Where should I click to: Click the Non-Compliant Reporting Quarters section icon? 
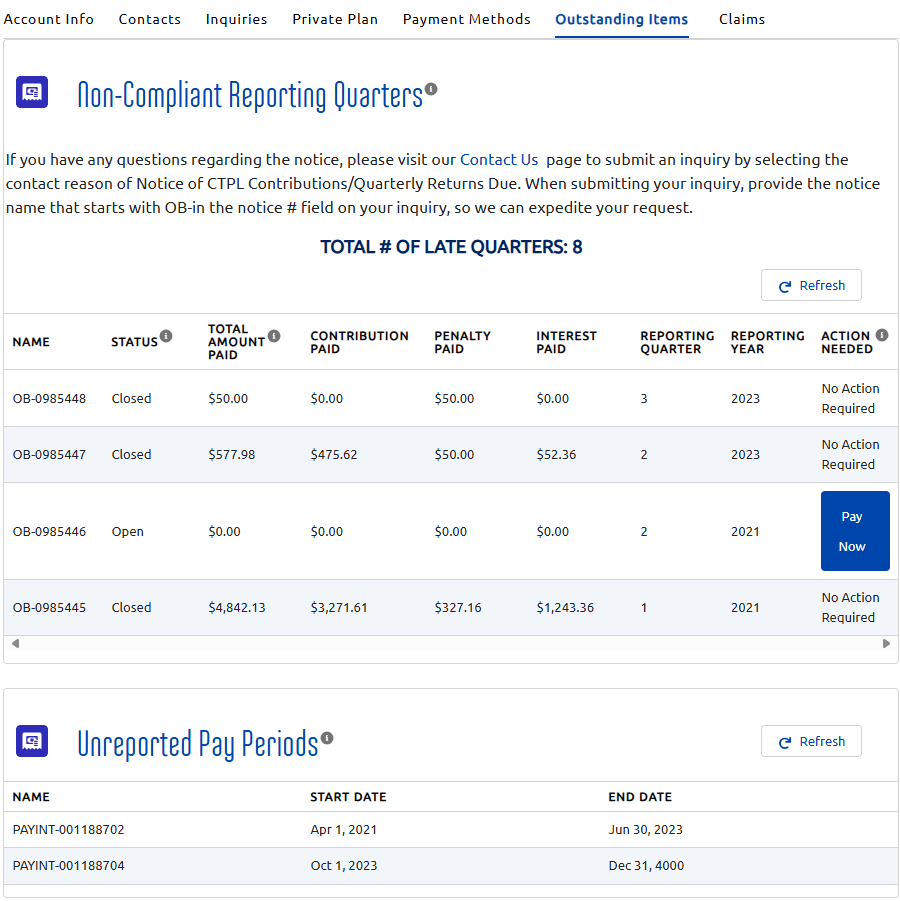click(31, 92)
